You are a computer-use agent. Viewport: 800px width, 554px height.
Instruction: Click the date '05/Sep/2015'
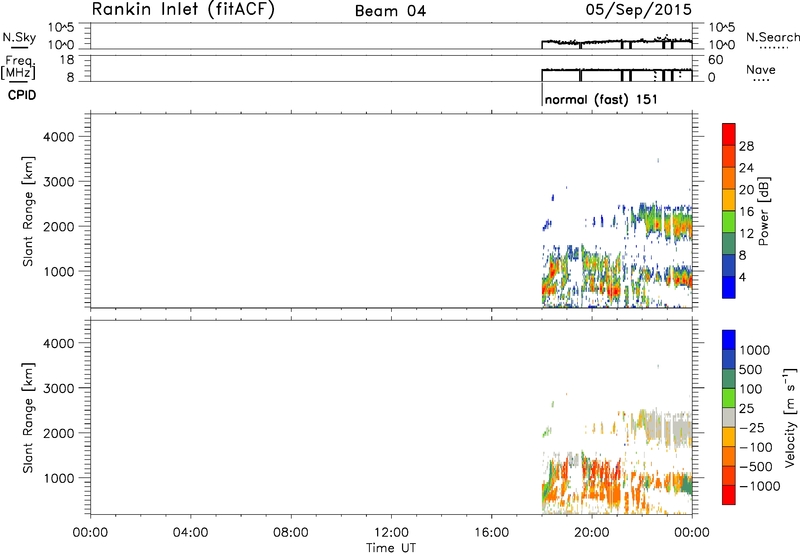coord(638,9)
